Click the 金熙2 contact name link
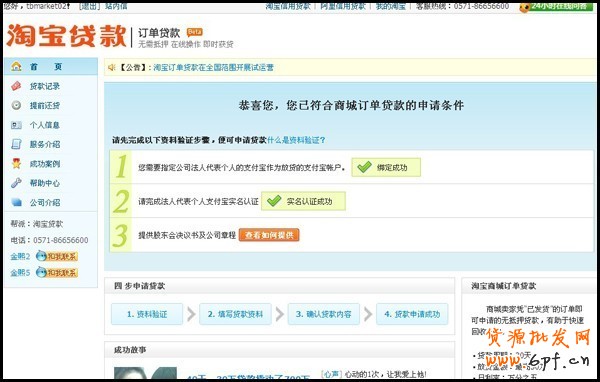Viewport: 600px width, 382px height. click(x=20, y=256)
